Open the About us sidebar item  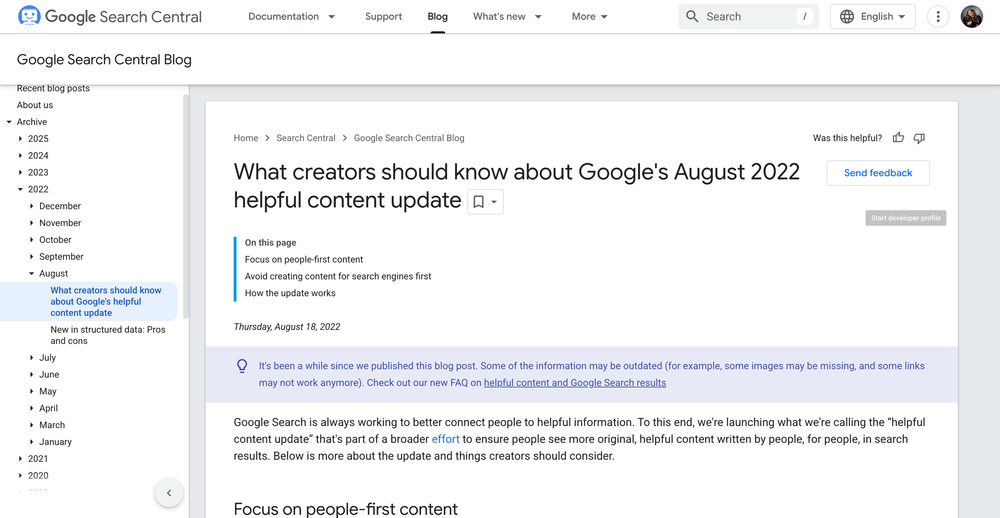(x=34, y=105)
